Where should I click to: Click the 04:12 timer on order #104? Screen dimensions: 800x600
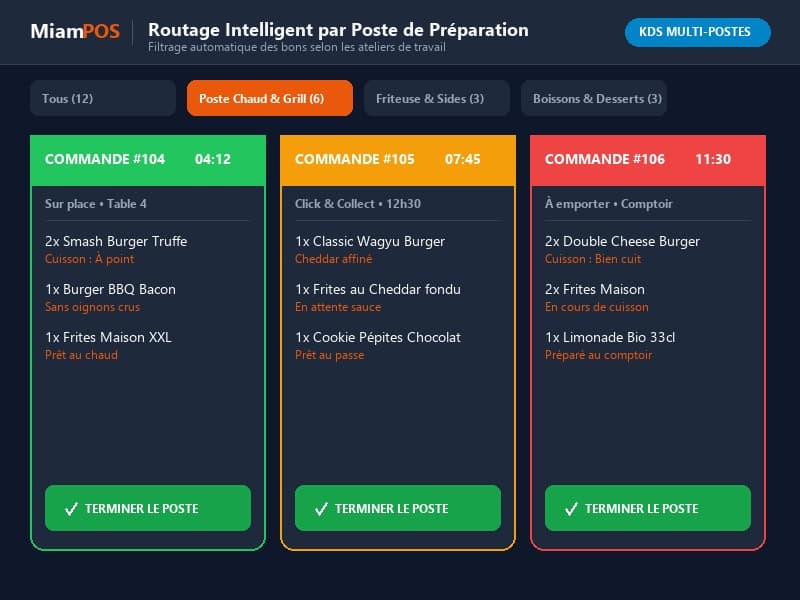[x=213, y=159]
